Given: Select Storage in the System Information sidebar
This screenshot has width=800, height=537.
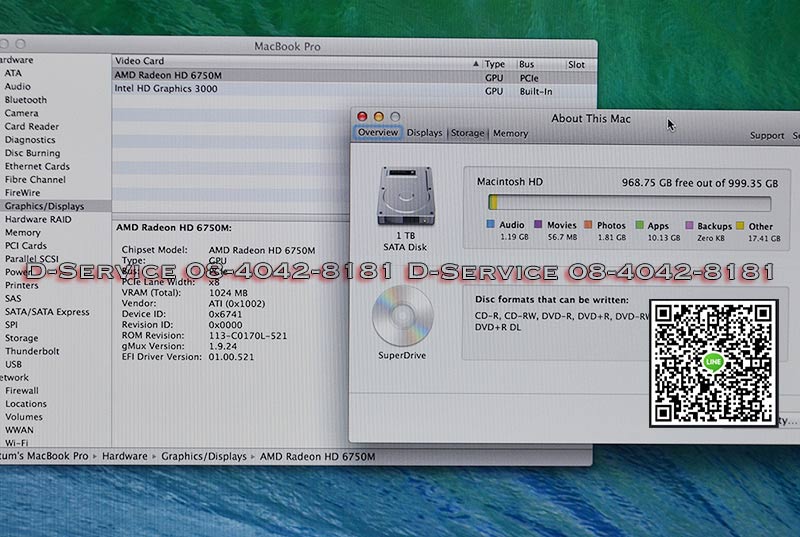Looking at the screenshot, I should pyautogui.click(x=21, y=338).
